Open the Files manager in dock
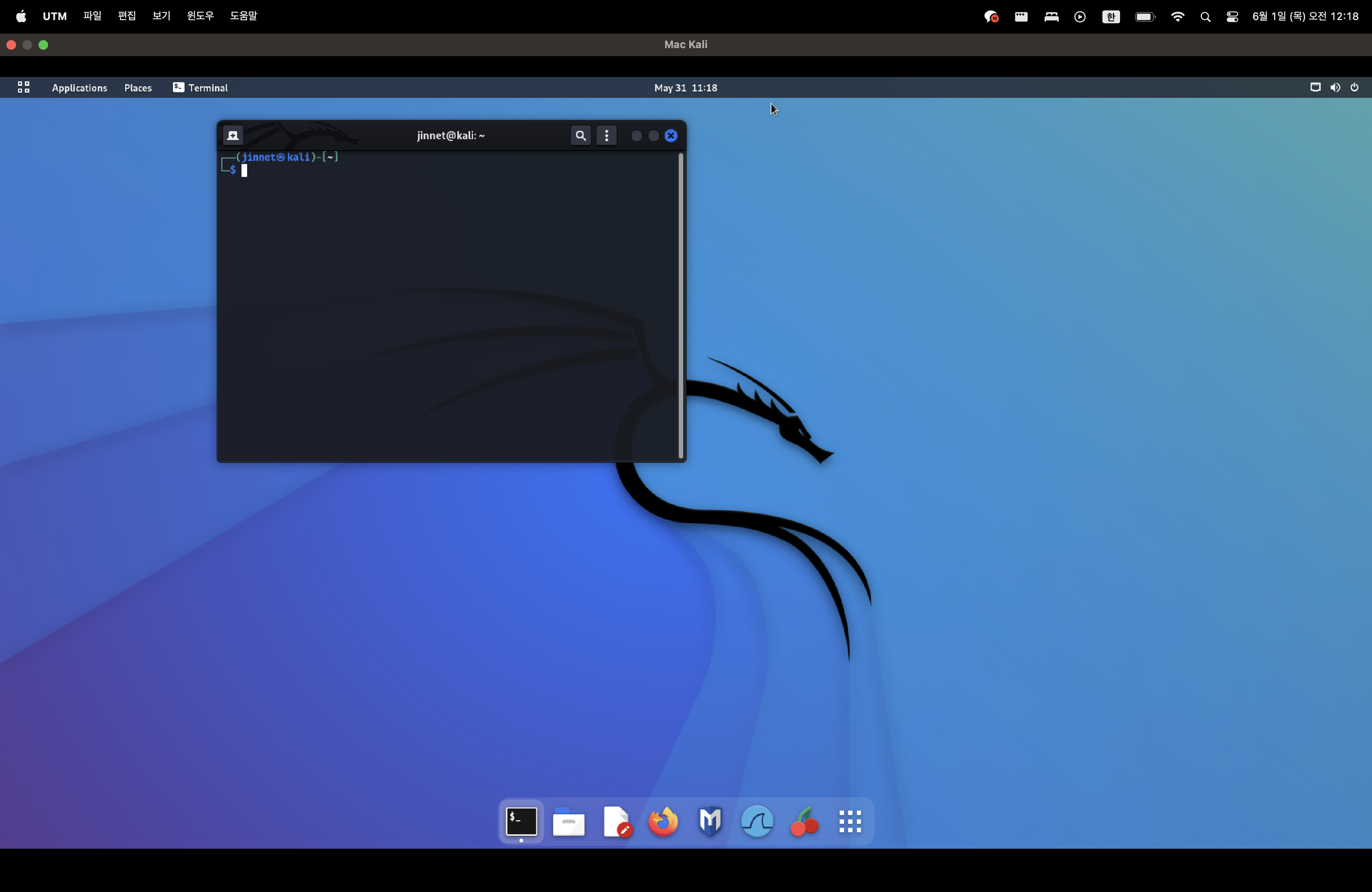1372x892 pixels. (568, 821)
